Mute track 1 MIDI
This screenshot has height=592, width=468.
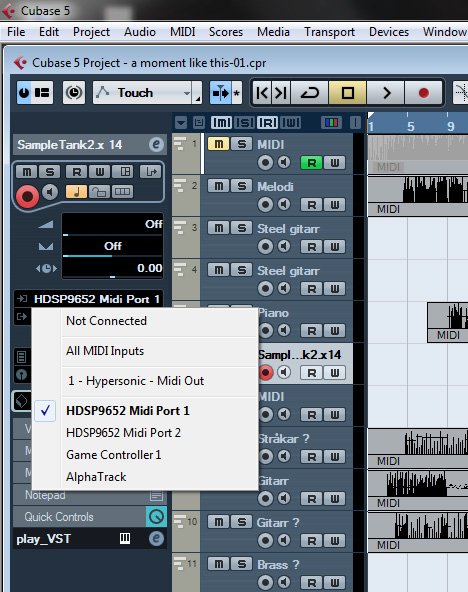coord(219,144)
